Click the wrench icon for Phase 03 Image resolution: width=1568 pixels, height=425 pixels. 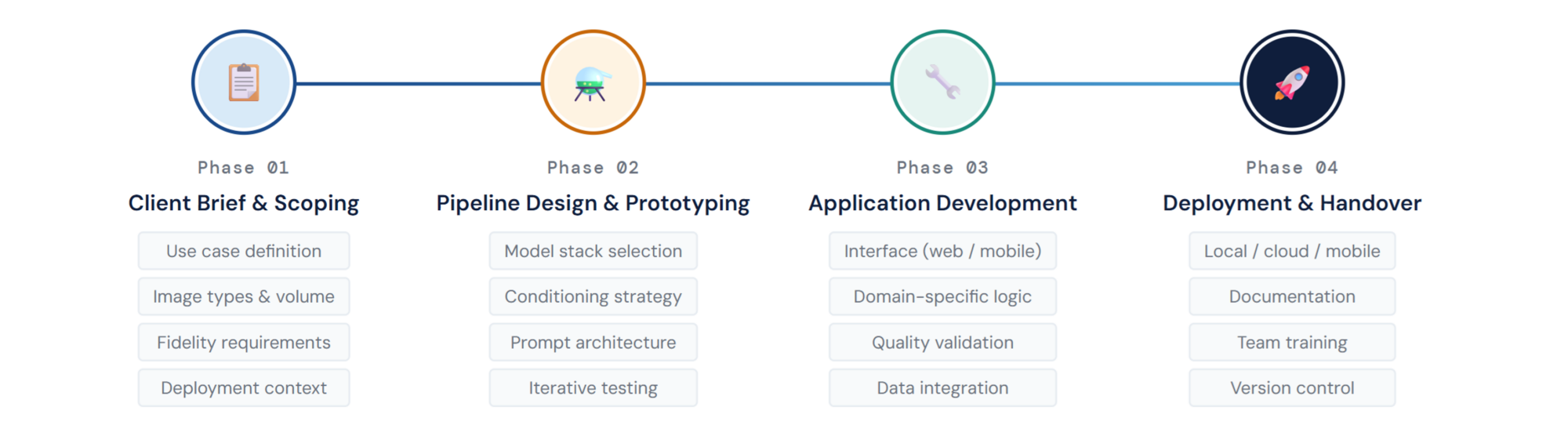[x=942, y=82]
